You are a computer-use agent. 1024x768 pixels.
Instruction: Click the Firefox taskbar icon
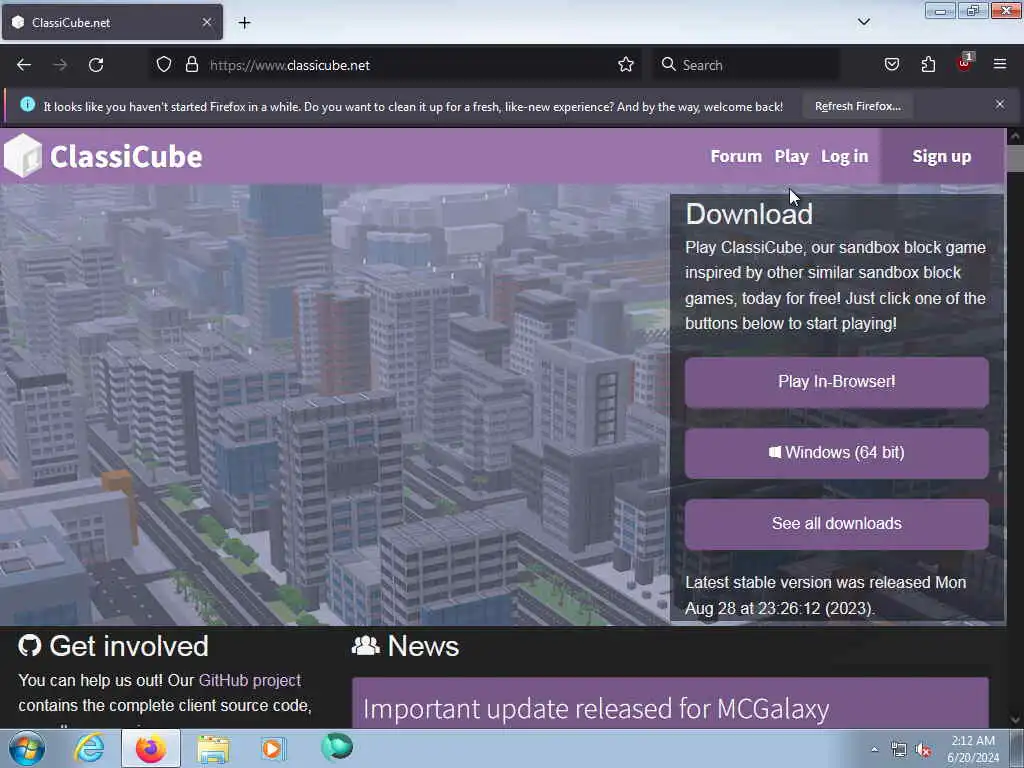tap(151, 748)
